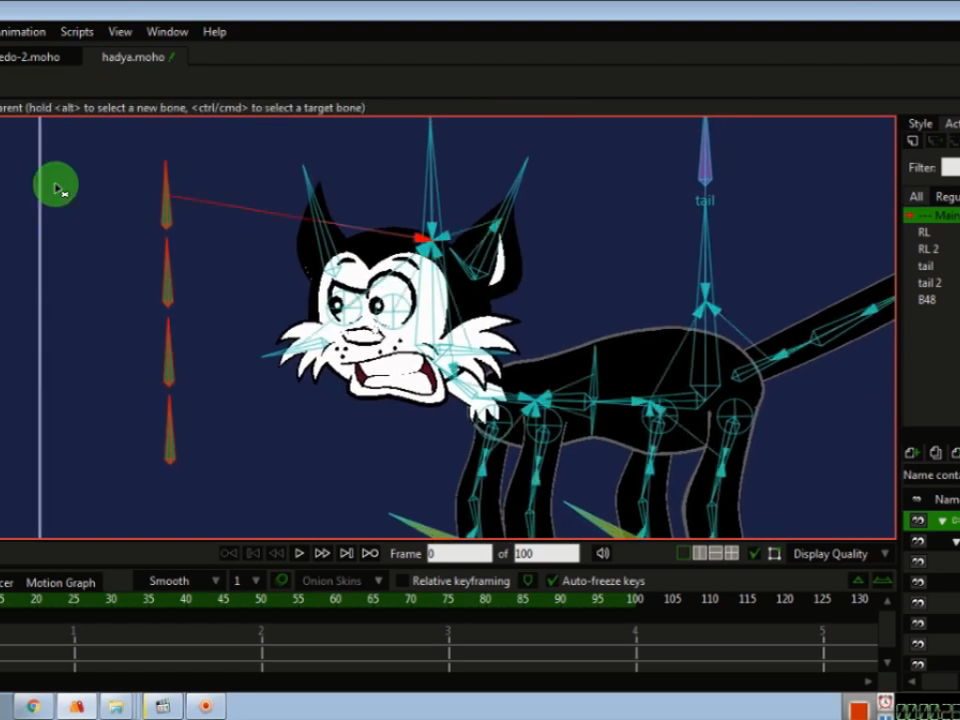Open the Scripts menu
Screen dimensions: 960x720
pos(77,32)
